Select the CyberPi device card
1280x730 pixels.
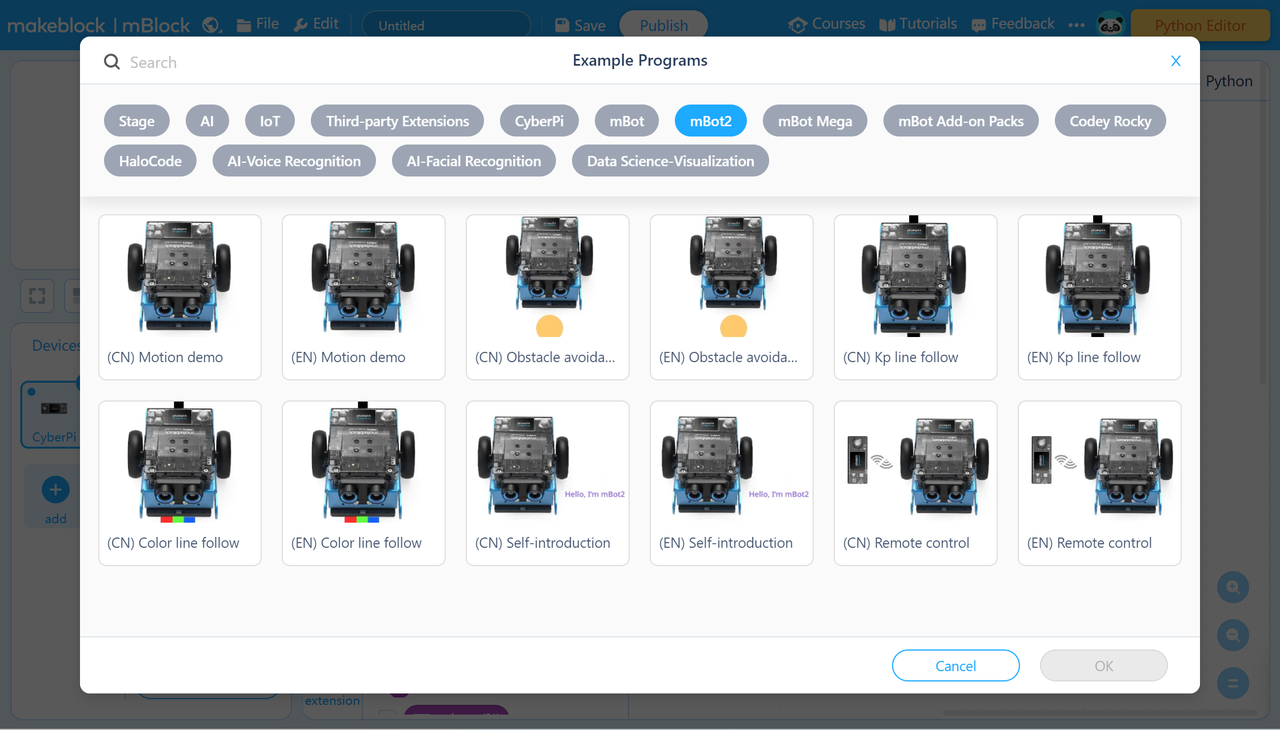pos(50,413)
